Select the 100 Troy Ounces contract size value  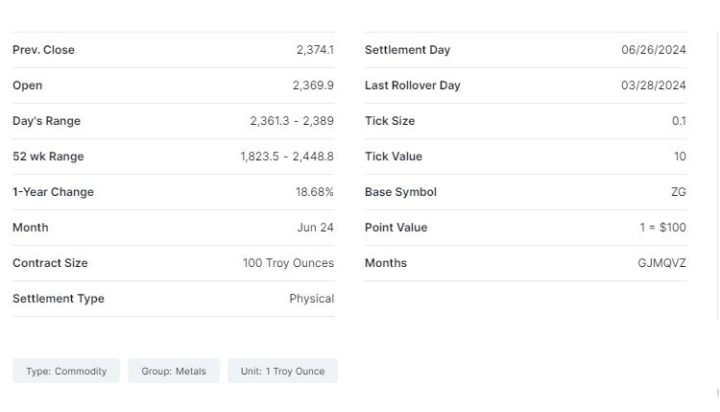[288, 263]
